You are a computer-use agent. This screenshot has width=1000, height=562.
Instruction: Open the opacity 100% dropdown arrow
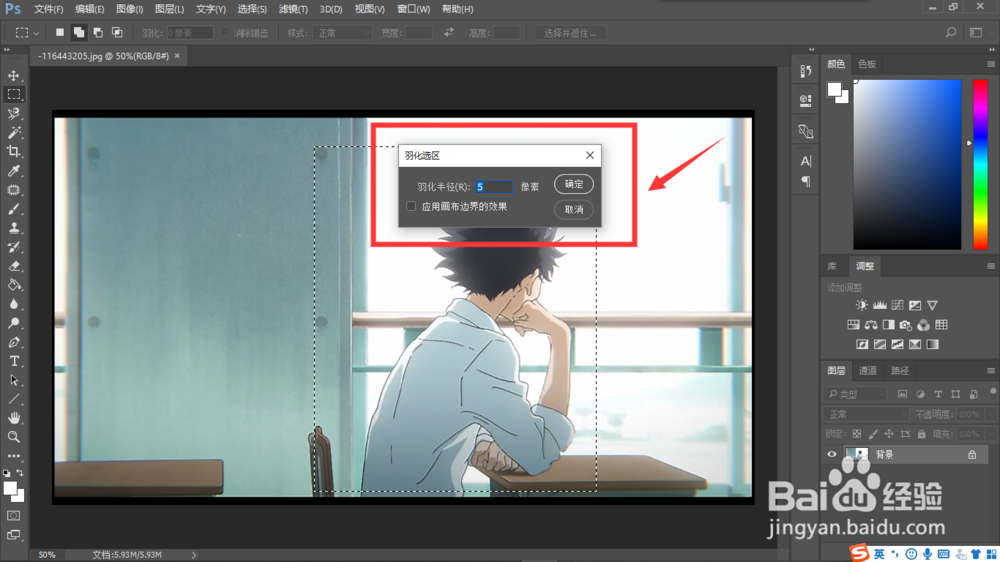(x=990, y=414)
